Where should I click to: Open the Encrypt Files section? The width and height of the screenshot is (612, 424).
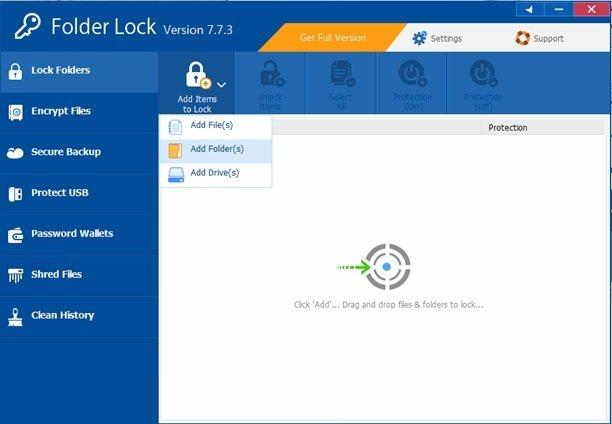pyautogui.click(x=79, y=112)
